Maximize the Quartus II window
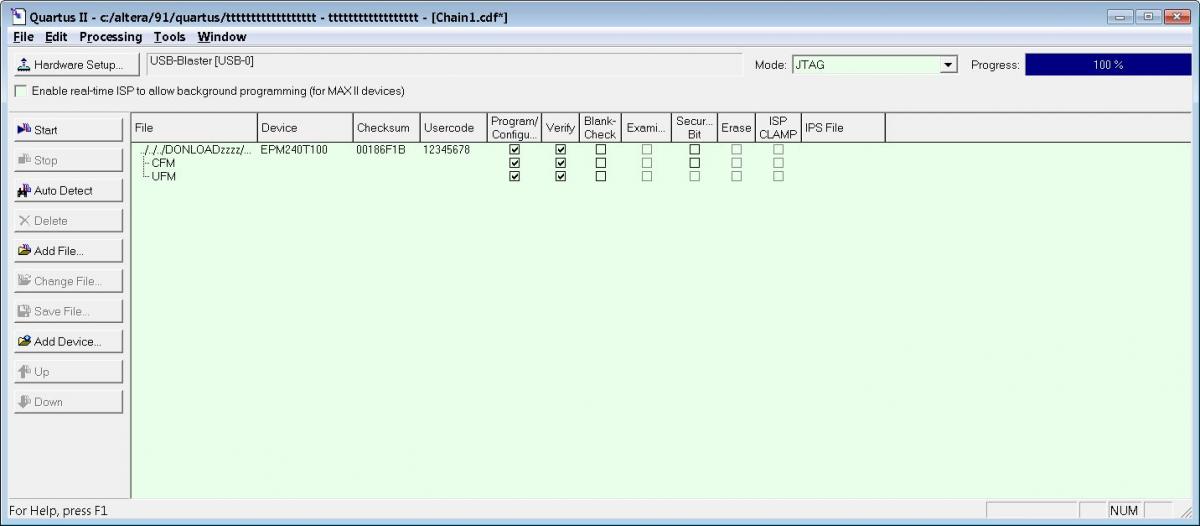 point(1148,16)
